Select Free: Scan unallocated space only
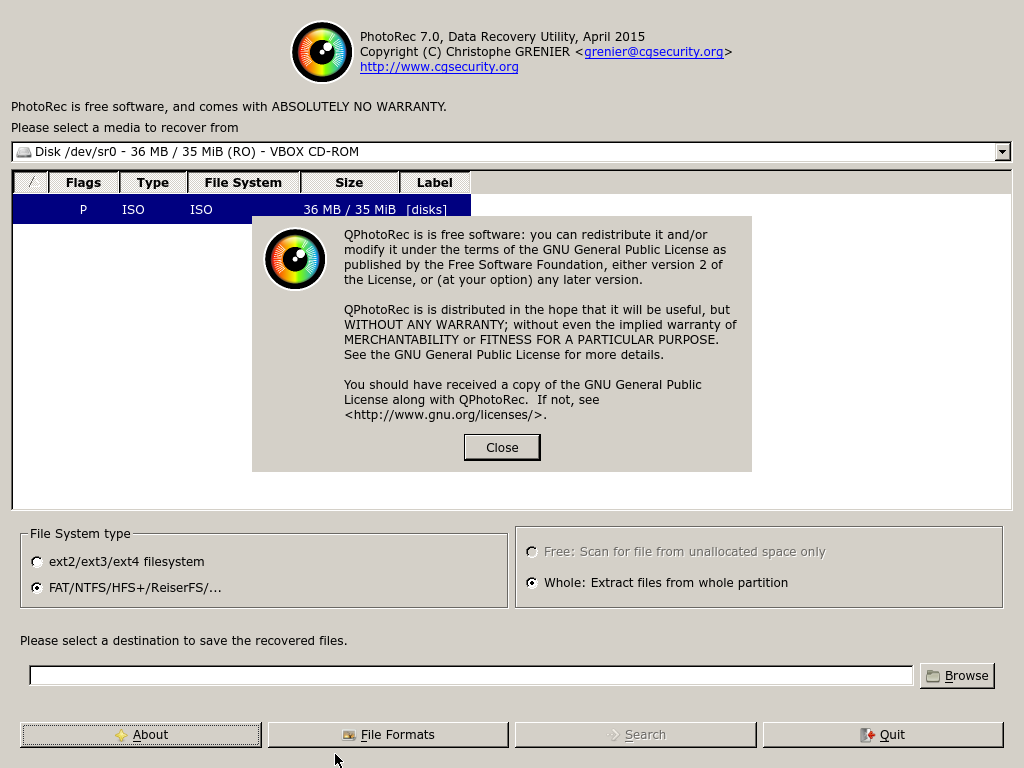This screenshot has height=768, width=1024. (x=676, y=552)
